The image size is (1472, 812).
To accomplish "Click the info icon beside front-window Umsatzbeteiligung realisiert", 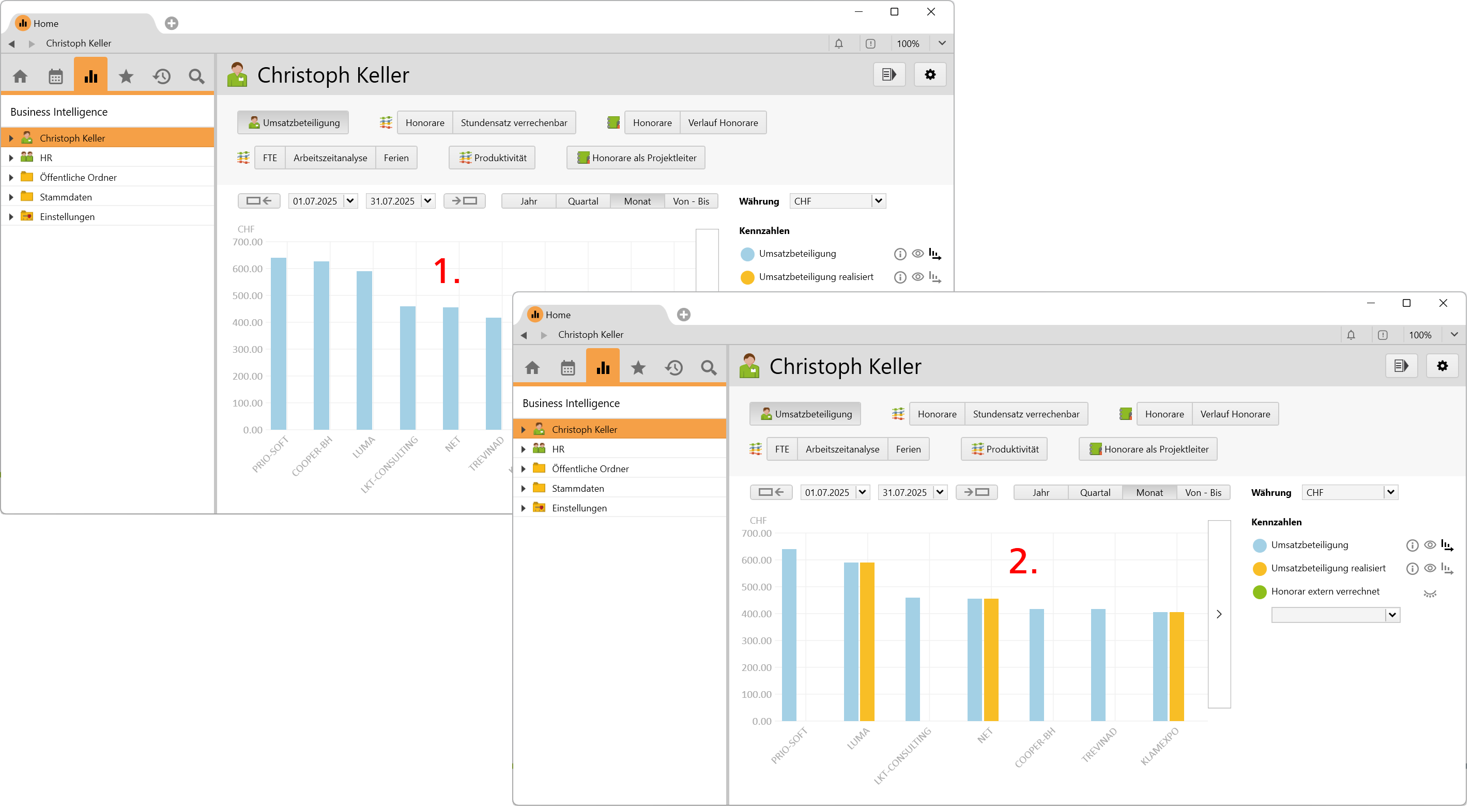I will (x=1412, y=569).
